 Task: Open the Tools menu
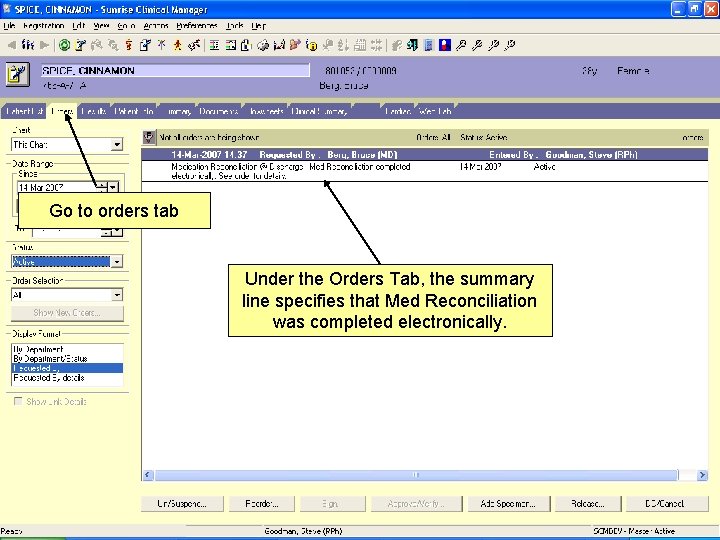tap(235, 26)
